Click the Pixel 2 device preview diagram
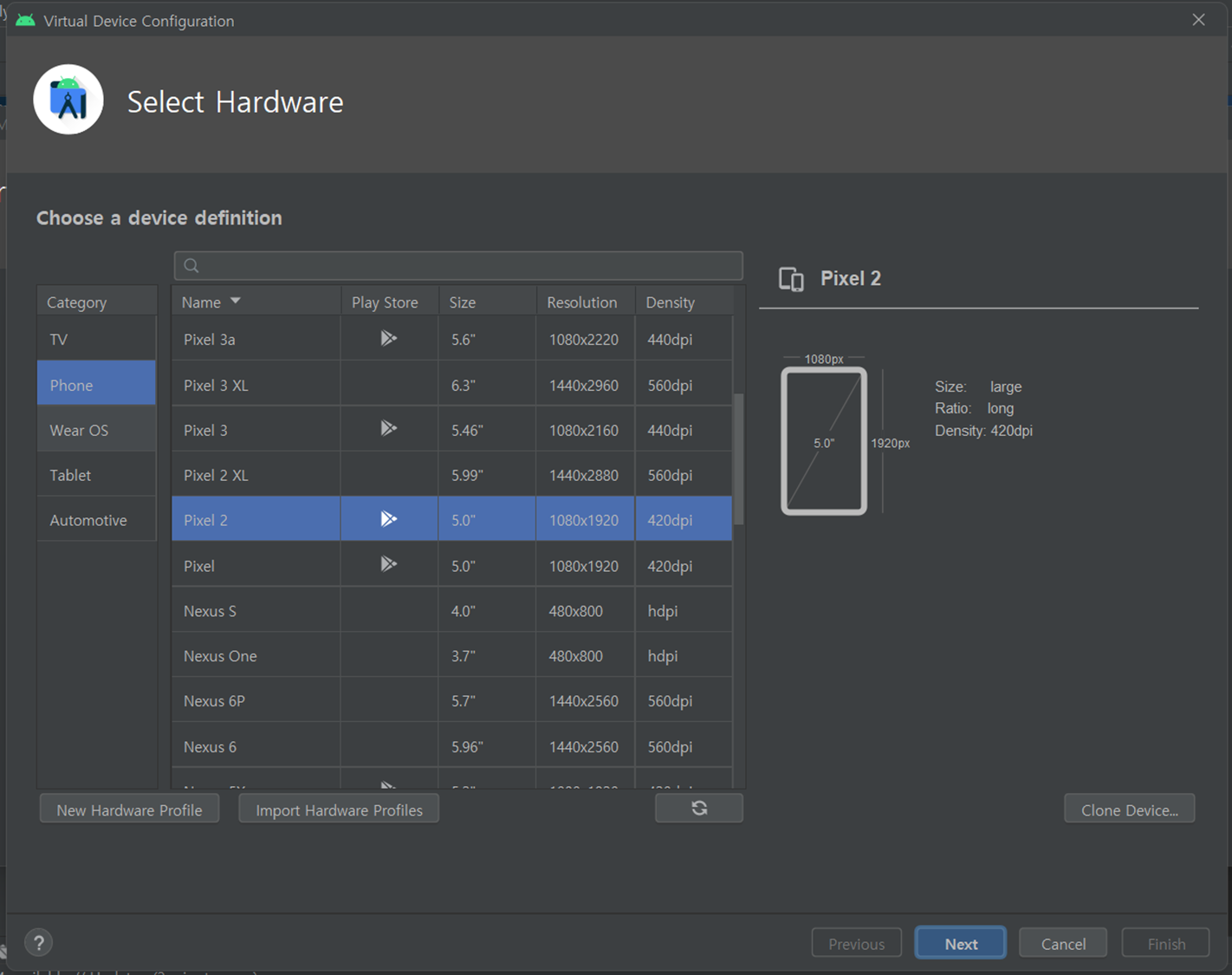The height and width of the screenshot is (975, 1232). [x=824, y=441]
